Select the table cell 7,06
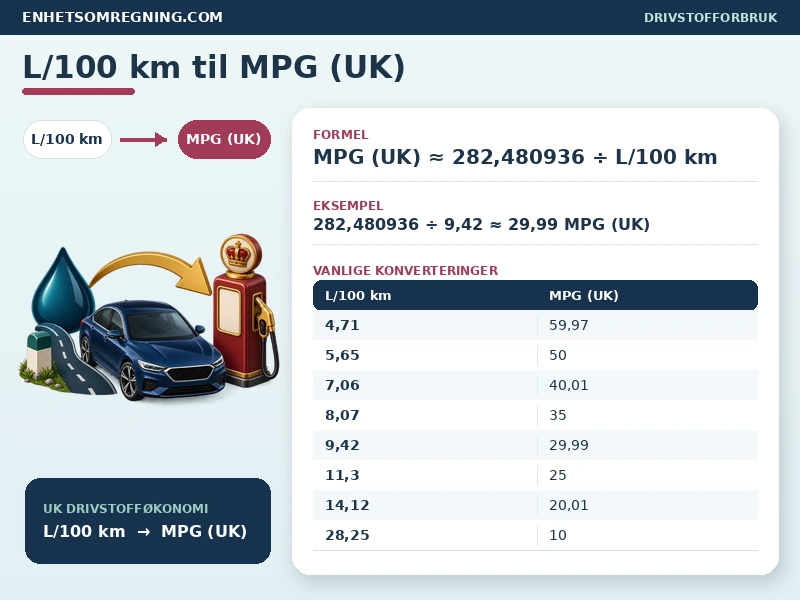The image size is (800, 600). pos(342,385)
